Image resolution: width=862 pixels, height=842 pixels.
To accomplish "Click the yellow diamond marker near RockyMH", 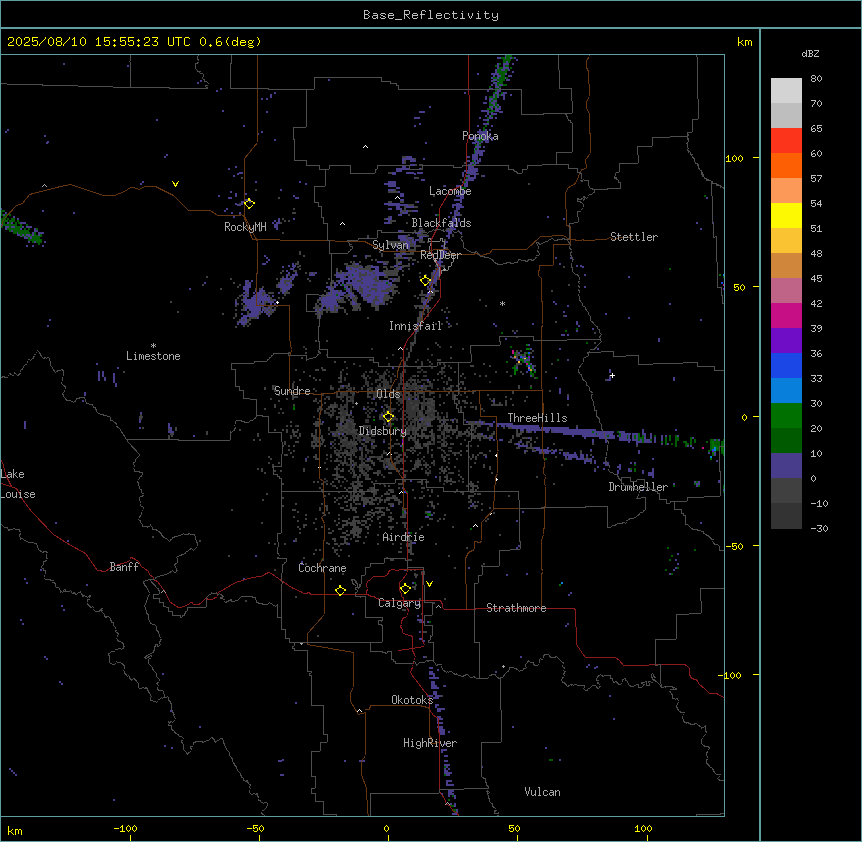I will [x=249, y=204].
